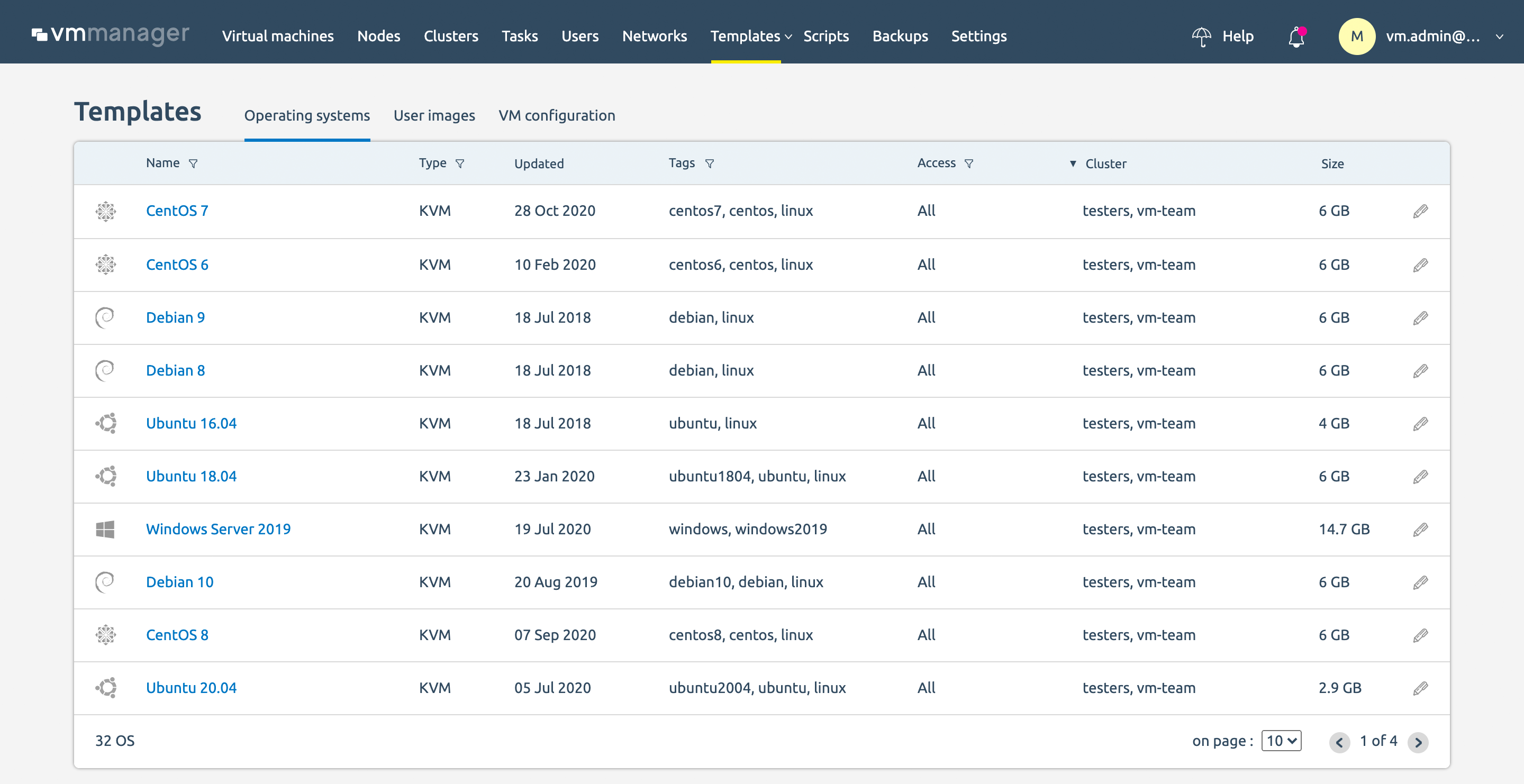1524x784 pixels.
Task: Open the Debian 8 link
Action: pos(175,371)
